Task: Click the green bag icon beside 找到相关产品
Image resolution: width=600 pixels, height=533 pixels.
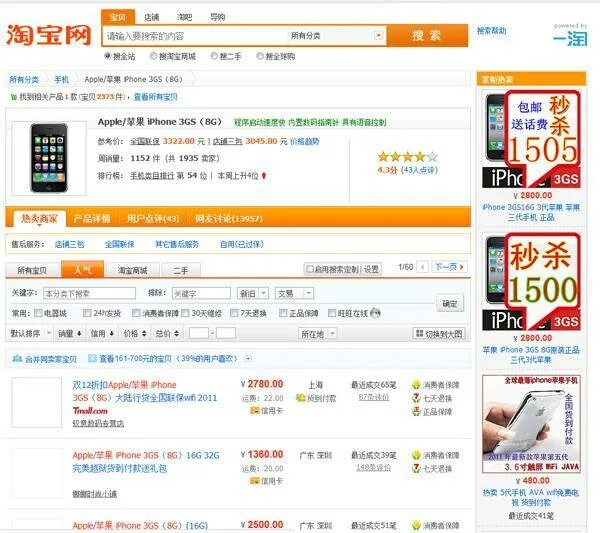Action: [13, 97]
